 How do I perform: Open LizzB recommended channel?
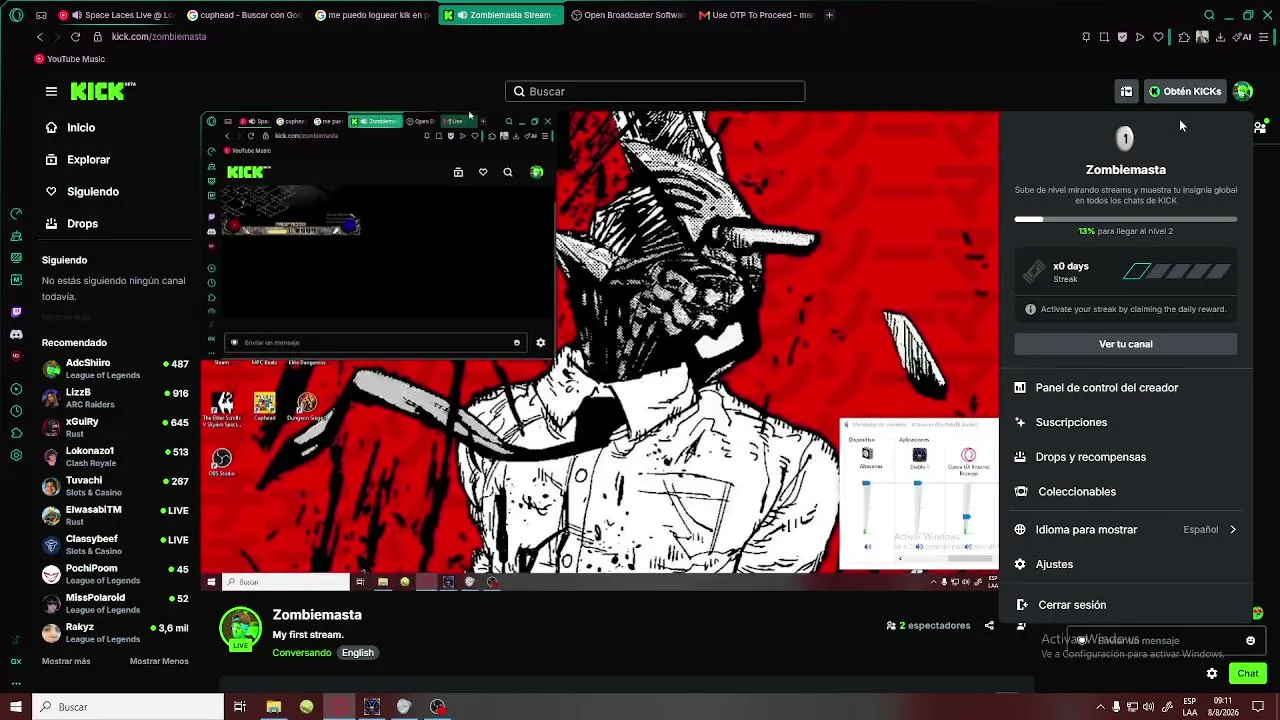(x=115, y=398)
